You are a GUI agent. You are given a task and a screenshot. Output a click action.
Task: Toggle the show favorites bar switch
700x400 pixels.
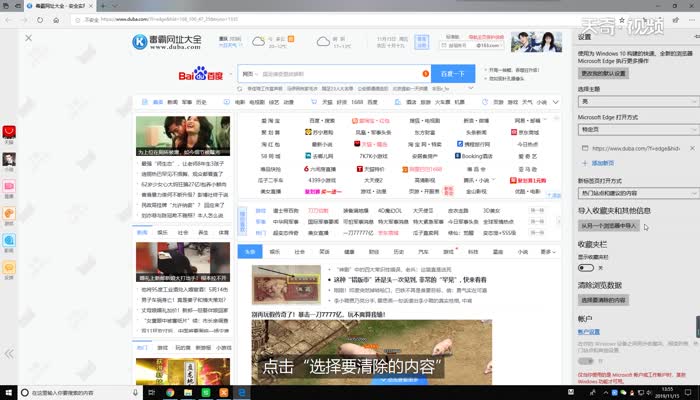(586, 268)
